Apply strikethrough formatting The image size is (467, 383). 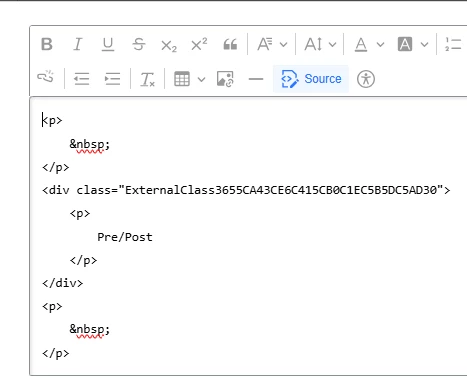click(139, 44)
